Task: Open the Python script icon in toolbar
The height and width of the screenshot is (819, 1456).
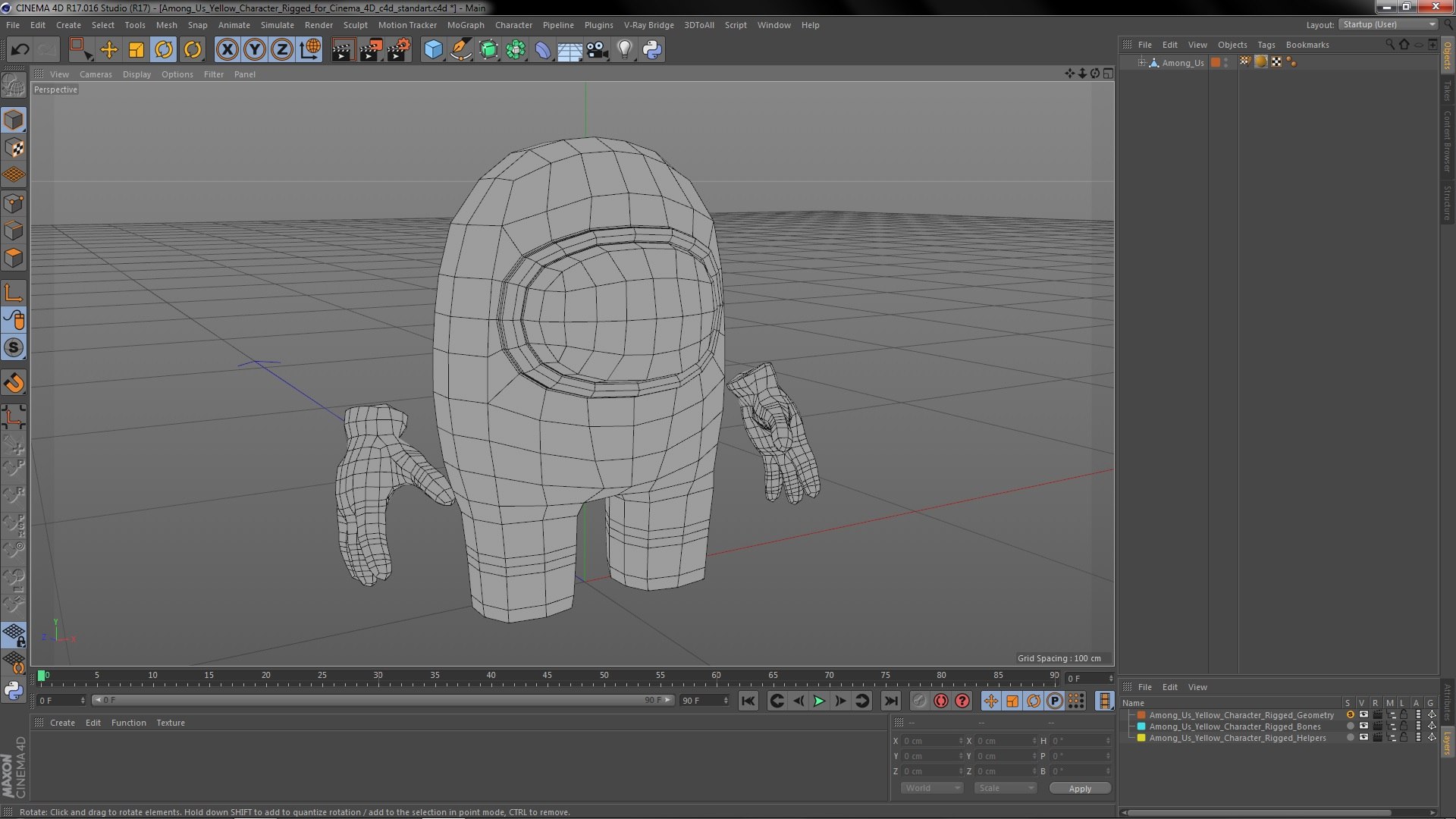Action: (652, 50)
